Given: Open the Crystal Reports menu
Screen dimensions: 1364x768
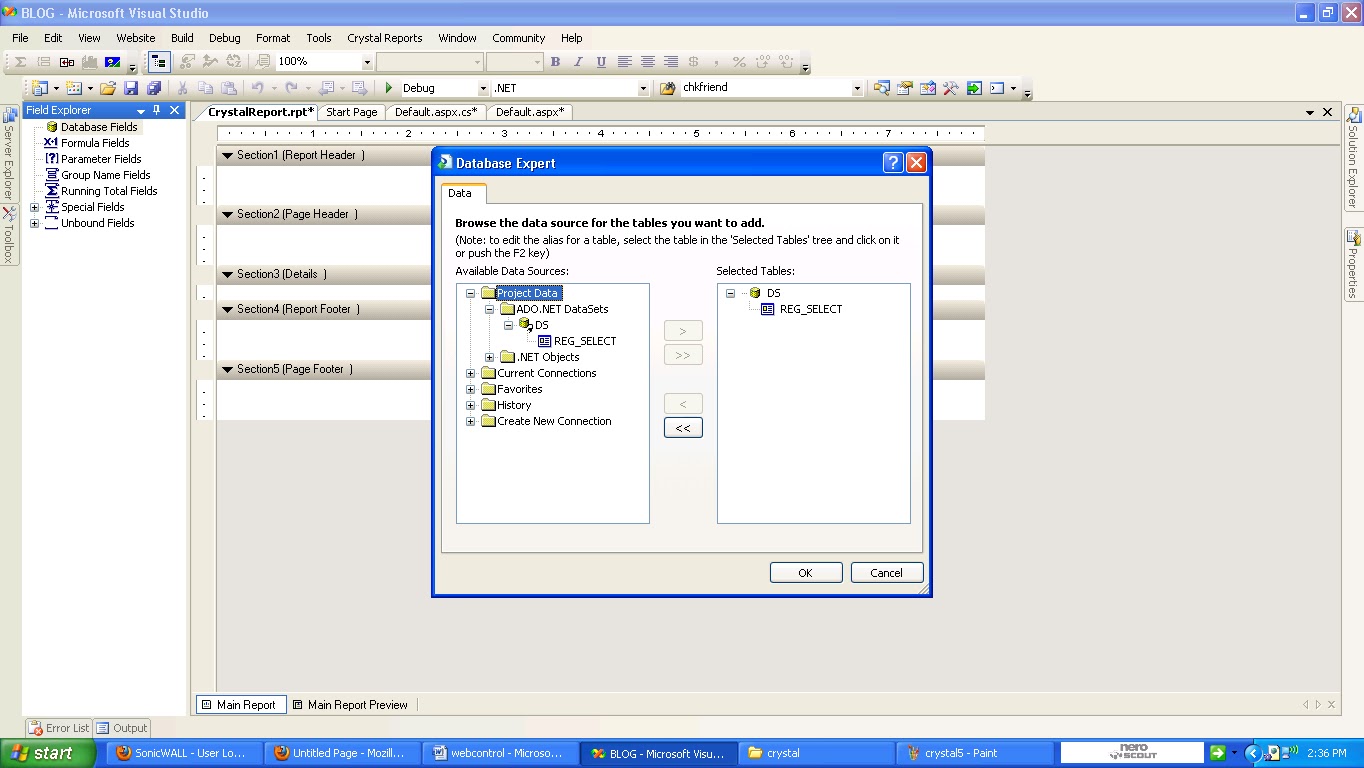Looking at the screenshot, I should (385, 38).
